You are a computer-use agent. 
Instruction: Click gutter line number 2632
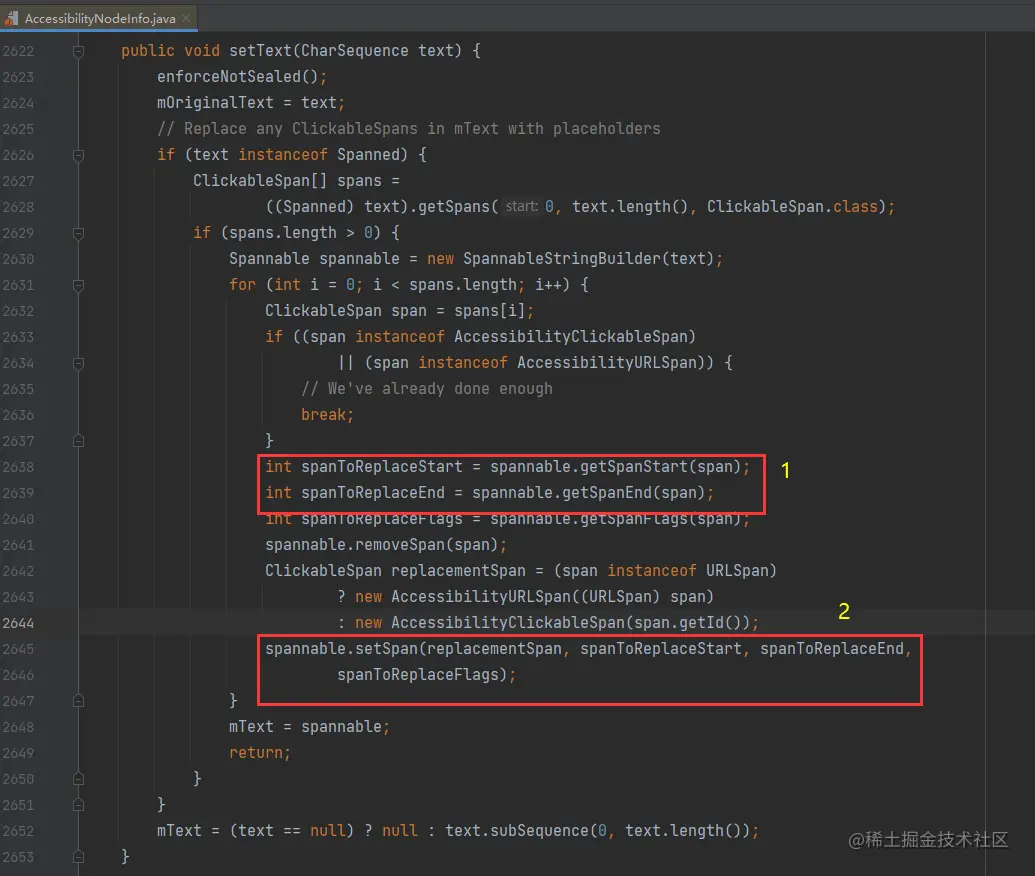18,311
